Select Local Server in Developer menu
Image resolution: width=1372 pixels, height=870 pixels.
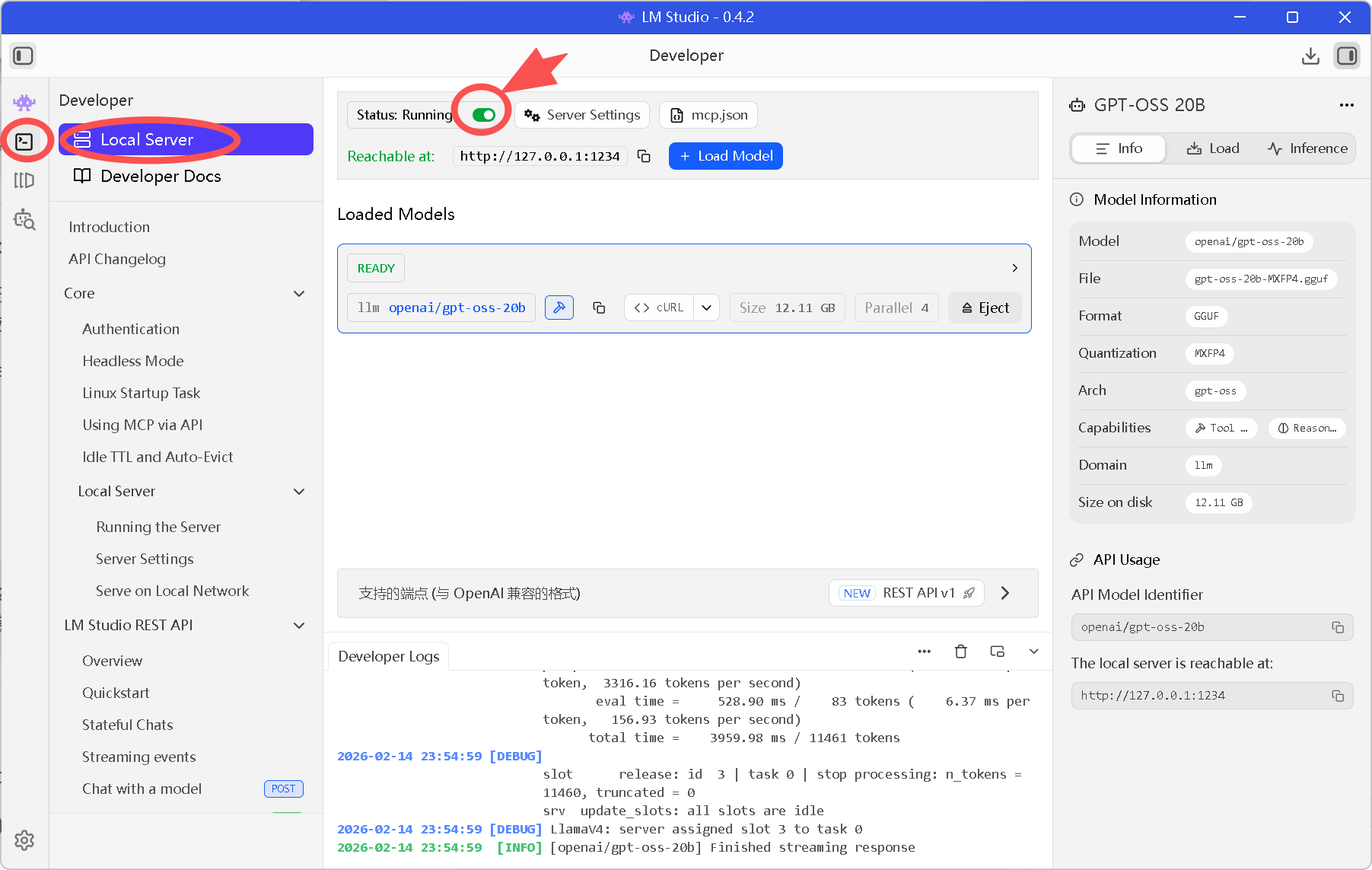click(186, 139)
